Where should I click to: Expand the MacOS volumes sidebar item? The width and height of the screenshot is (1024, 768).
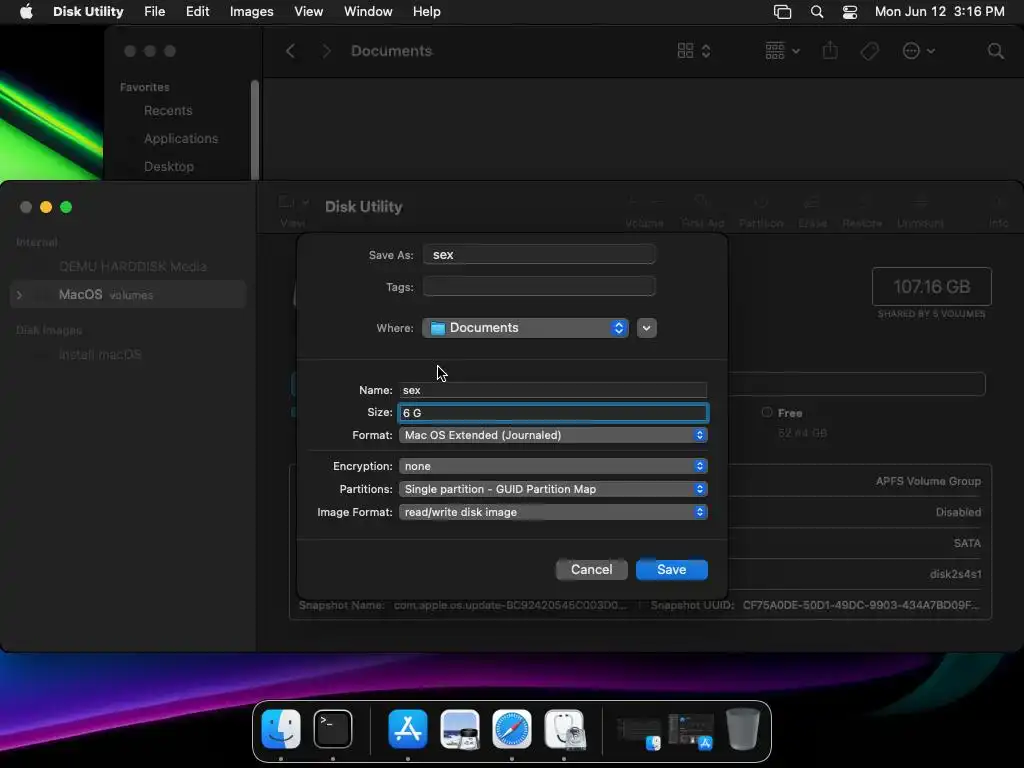pos(20,295)
